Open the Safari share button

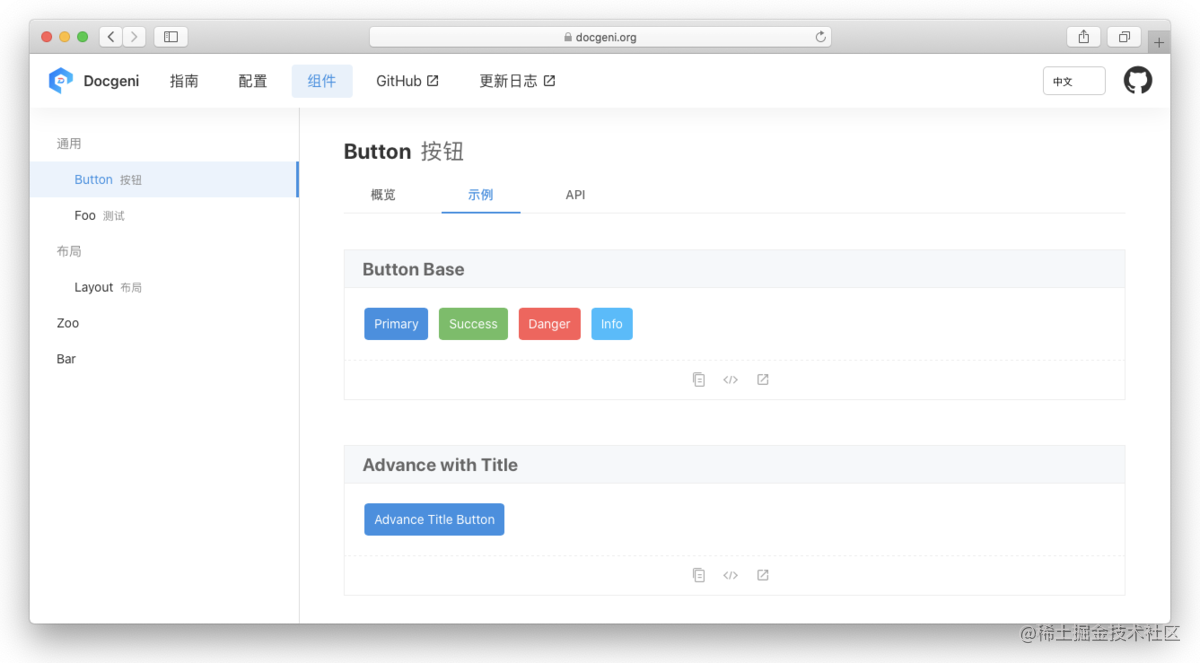(x=1084, y=37)
